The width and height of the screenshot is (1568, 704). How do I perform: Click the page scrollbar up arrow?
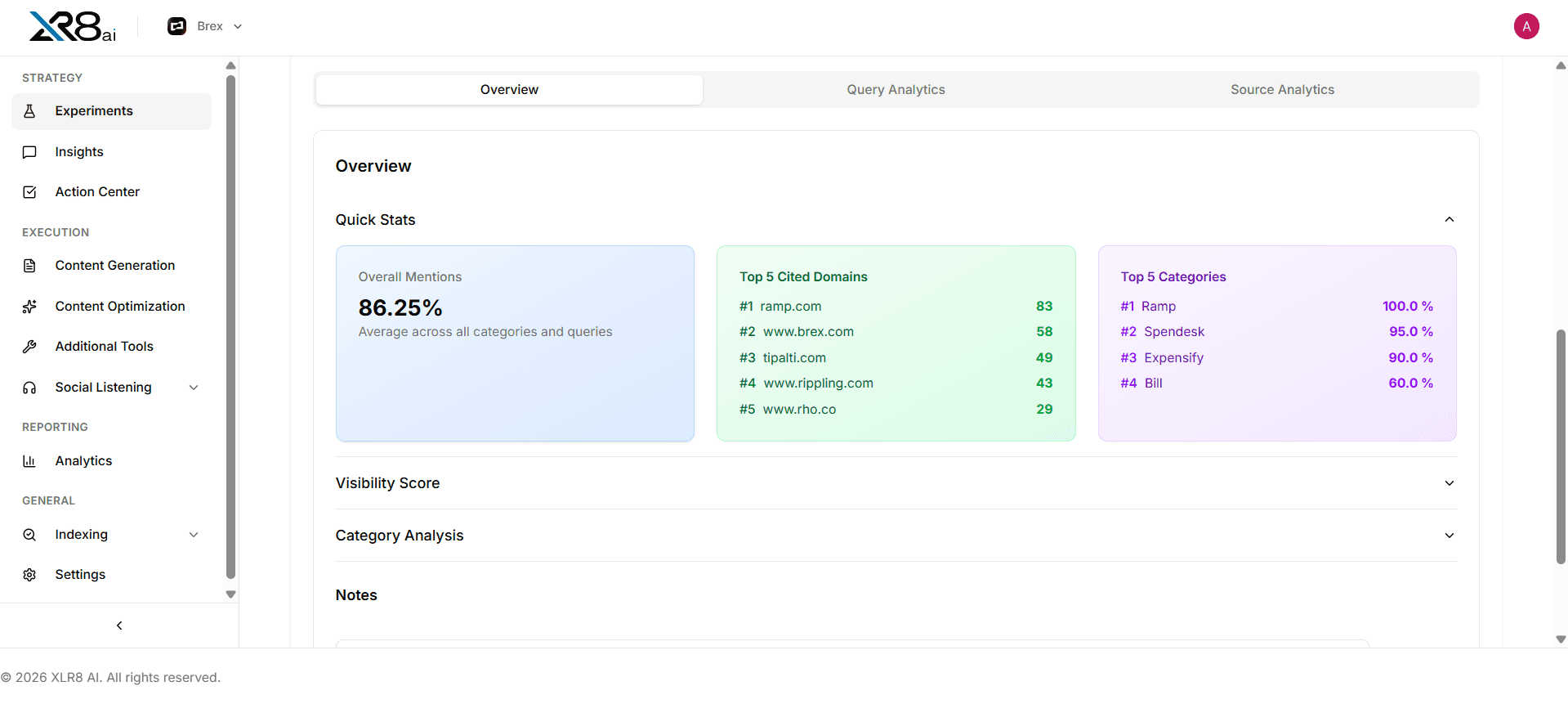click(x=1561, y=65)
